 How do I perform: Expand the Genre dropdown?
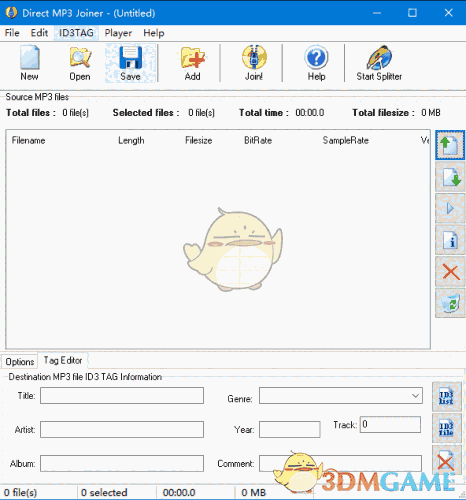415,396
